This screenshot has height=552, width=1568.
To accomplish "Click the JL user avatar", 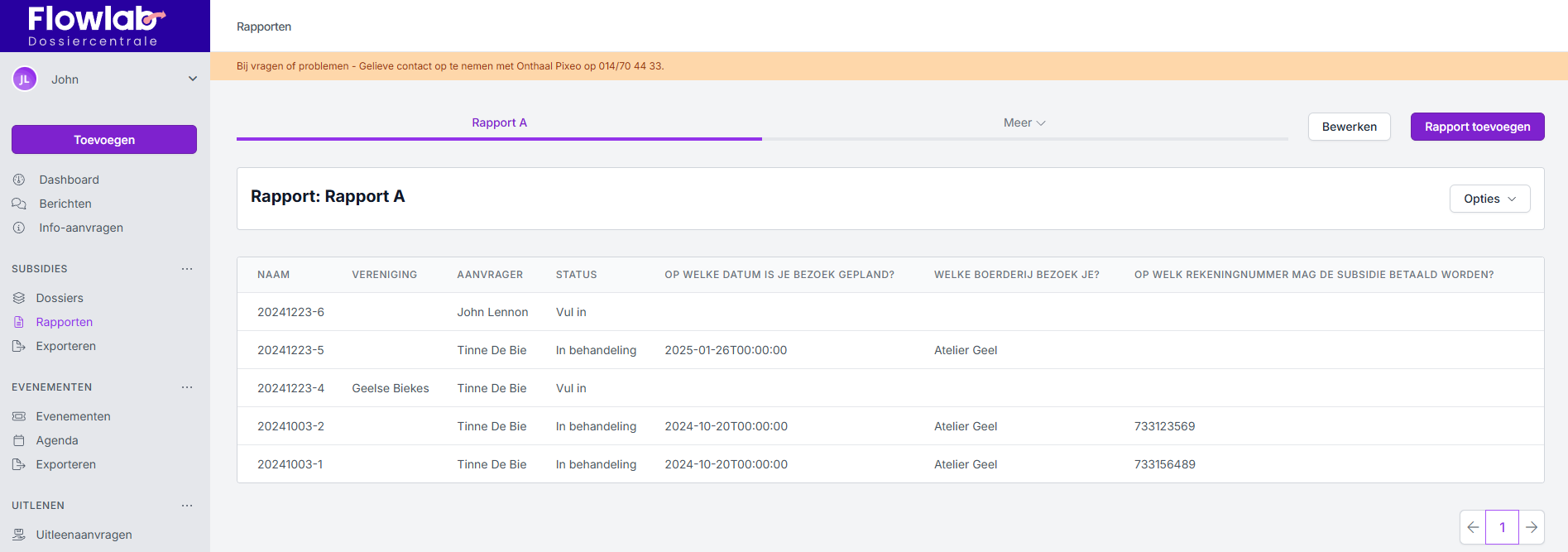I will point(25,79).
